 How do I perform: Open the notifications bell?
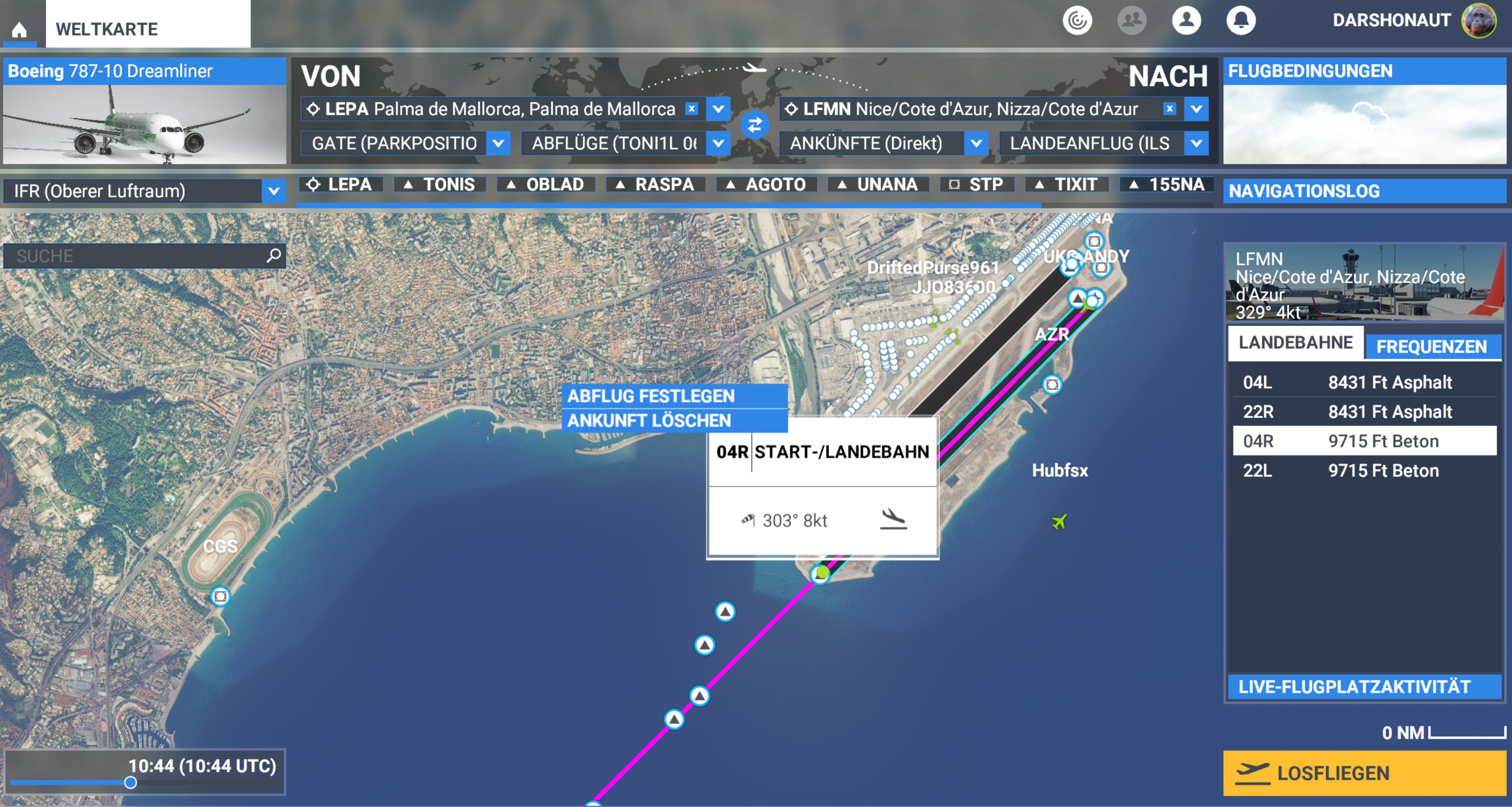[x=1241, y=20]
